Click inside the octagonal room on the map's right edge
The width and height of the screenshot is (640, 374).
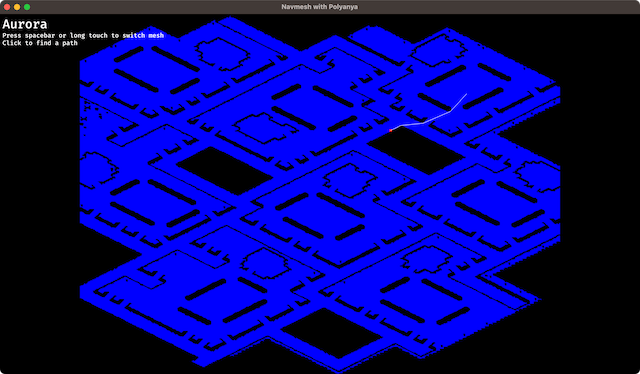pyautogui.click(x=540, y=176)
